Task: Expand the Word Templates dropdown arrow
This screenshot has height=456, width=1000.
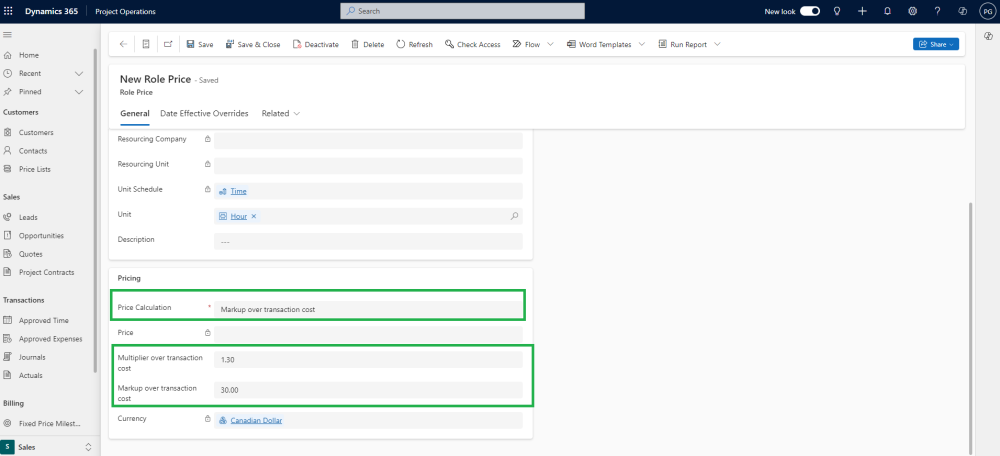Action: coord(642,44)
